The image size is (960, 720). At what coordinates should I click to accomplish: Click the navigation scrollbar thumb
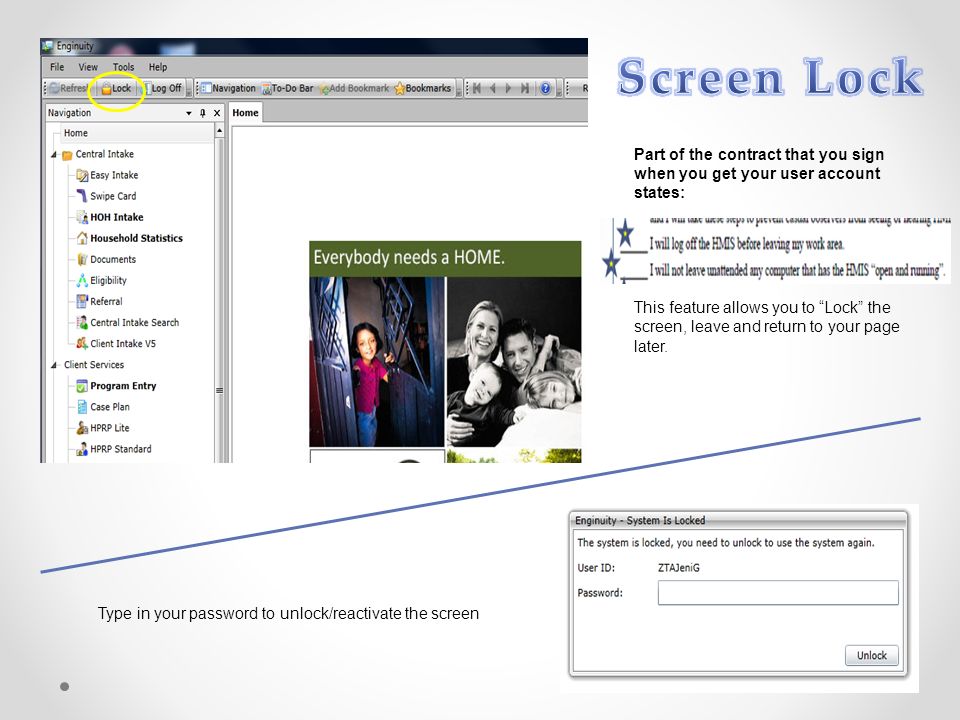pos(219,391)
